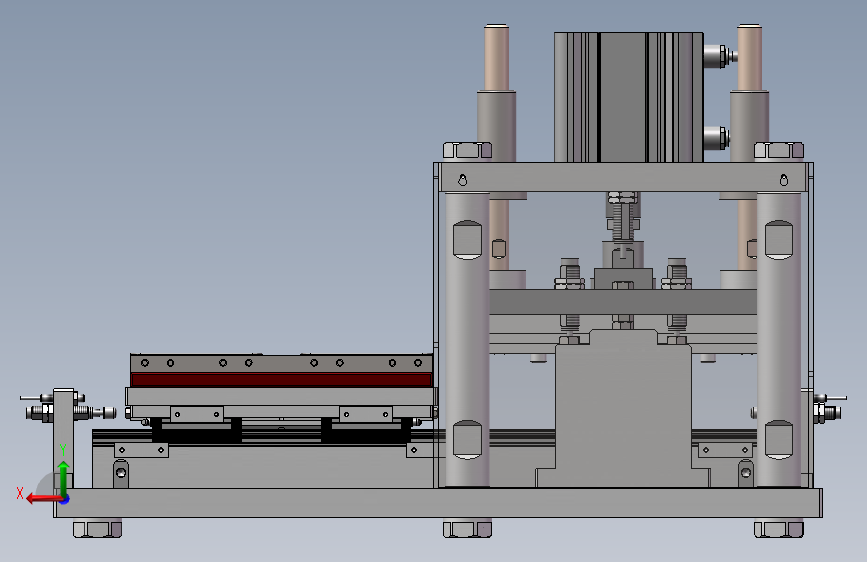This screenshot has width=867, height=562.
Task: Select the left copper-colored guide rod top
Action: [x=497, y=58]
